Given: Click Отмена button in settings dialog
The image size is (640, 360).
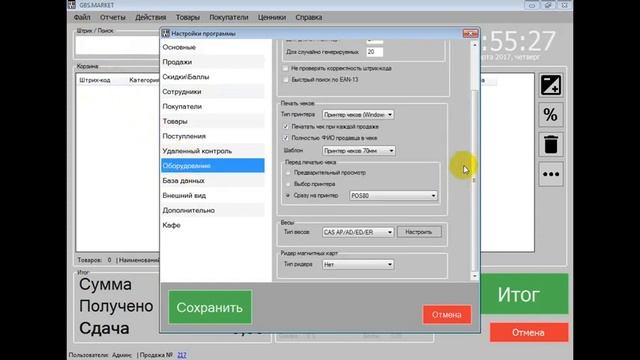Looking at the screenshot, I should point(447,315).
